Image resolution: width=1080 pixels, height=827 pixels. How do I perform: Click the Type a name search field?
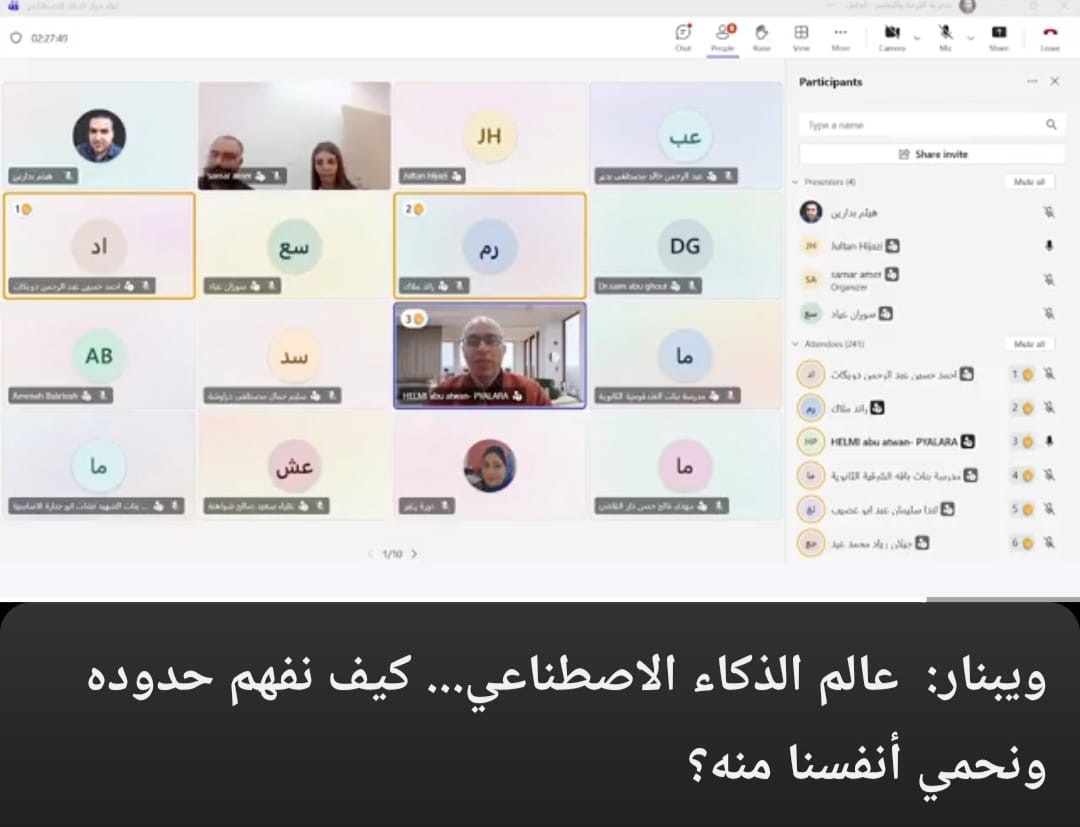tap(920, 125)
